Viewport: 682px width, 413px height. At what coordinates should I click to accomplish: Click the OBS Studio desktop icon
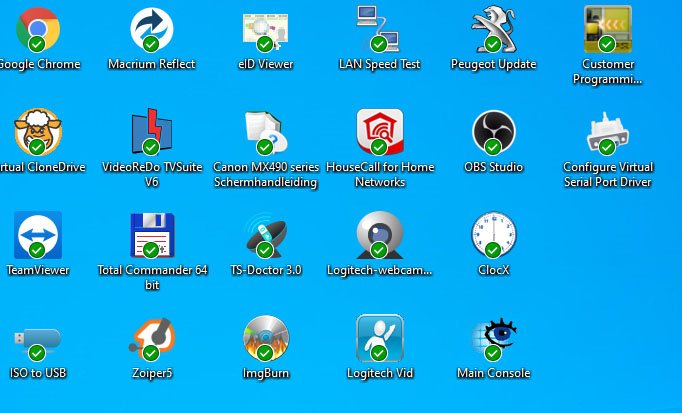click(x=494, y=132)
